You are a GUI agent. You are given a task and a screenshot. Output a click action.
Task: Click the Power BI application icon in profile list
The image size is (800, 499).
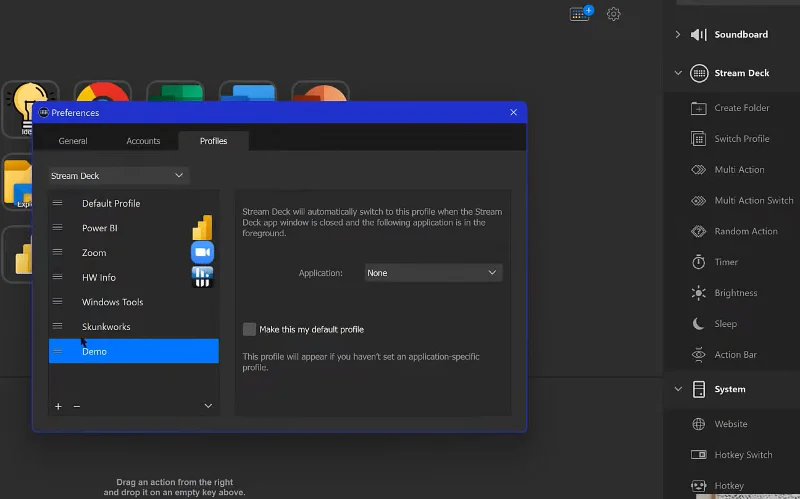tap(203, 228)
